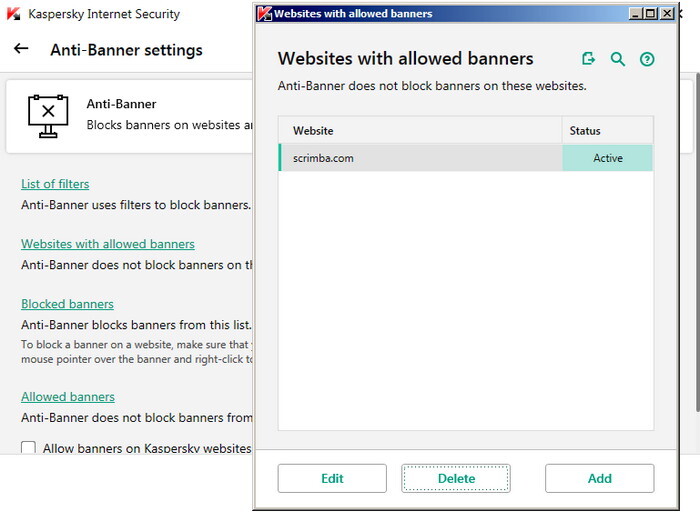This screenshot has height=512, width=700.
Task: Click the Kaspersky logo in main window title
Action: pos(13,14)
